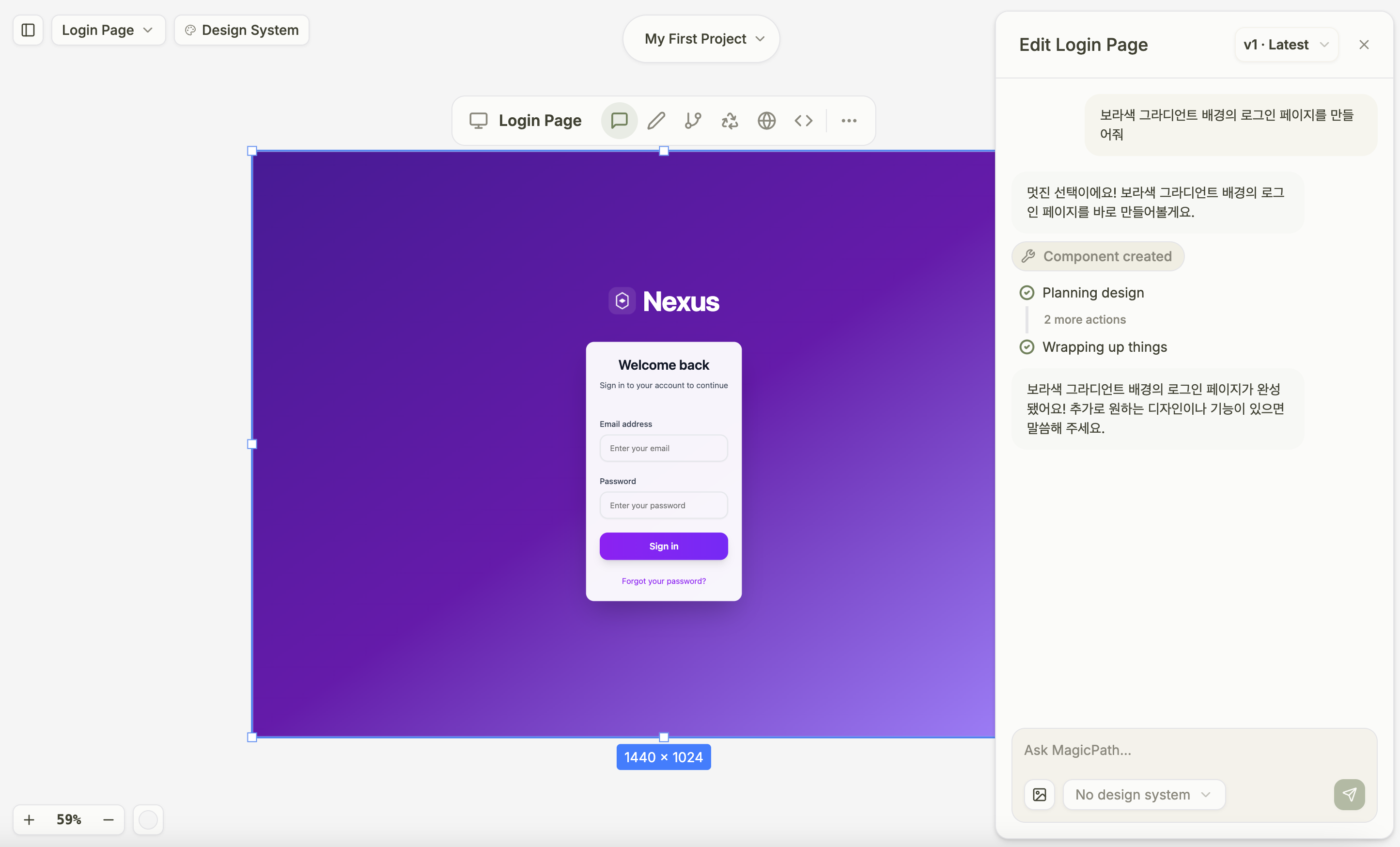
Task: Toggle the Wrapping up things checkmark
Action: tap(1027, 347)
